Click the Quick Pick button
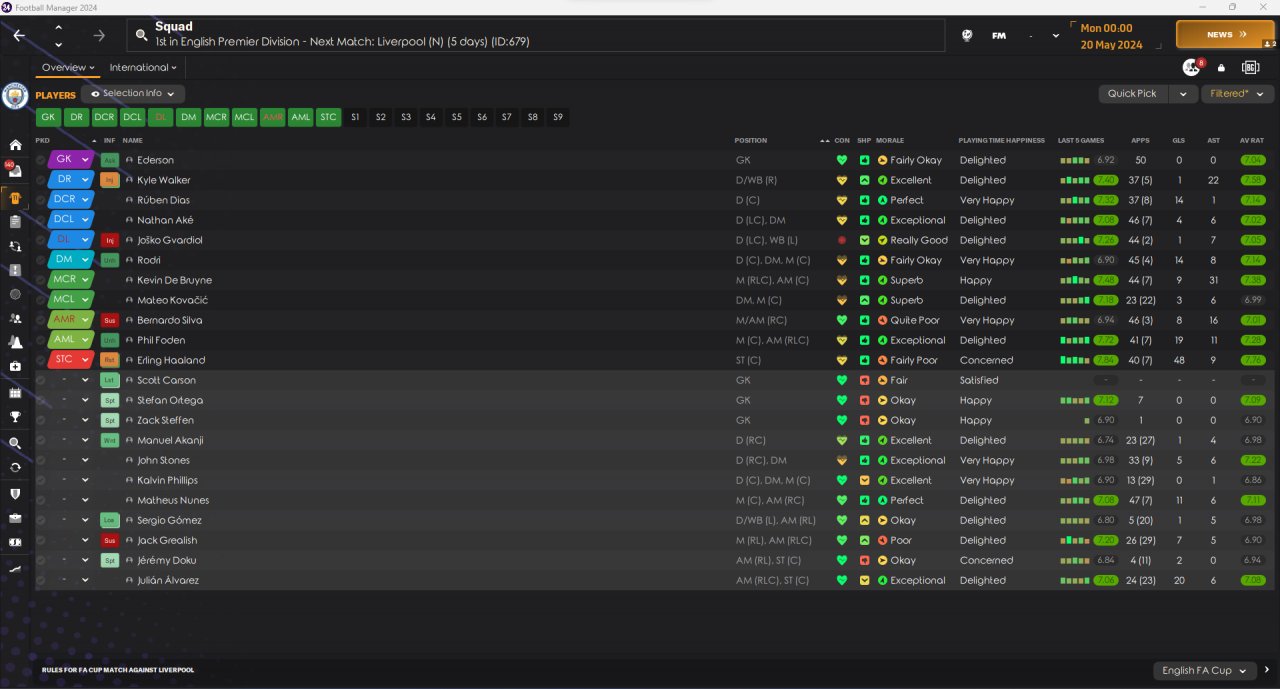Screen dimensions: 1280x689 tap(1132, 93)
